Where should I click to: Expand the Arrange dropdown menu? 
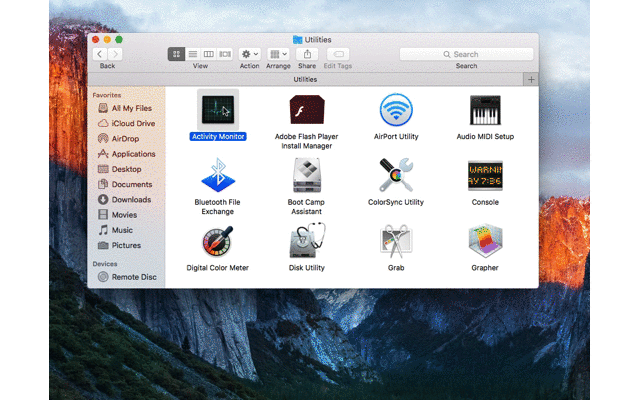(279, 54)
